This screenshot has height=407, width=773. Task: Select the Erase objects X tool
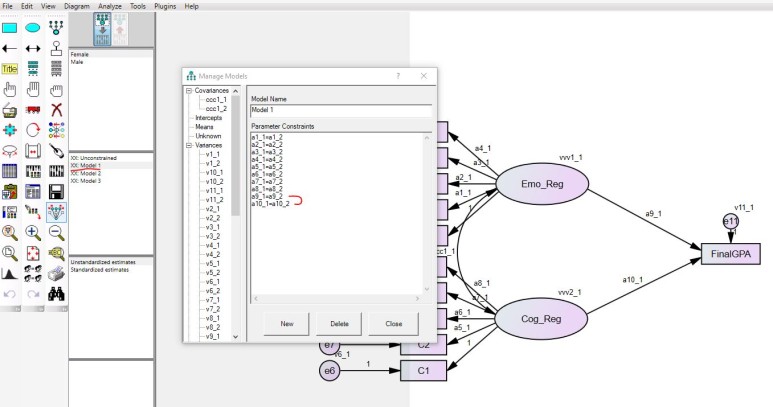56,110
